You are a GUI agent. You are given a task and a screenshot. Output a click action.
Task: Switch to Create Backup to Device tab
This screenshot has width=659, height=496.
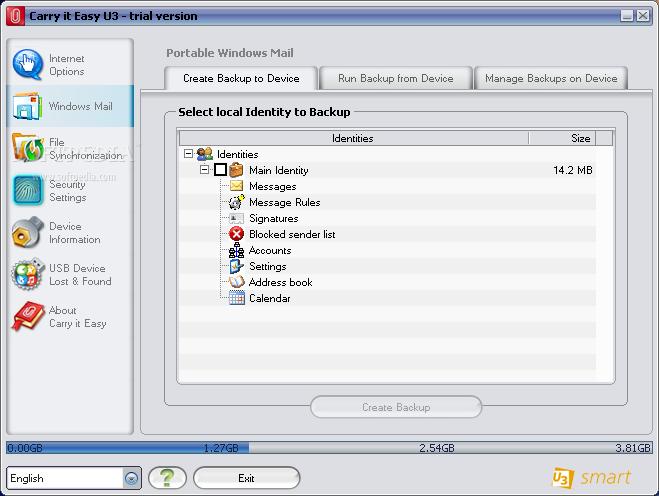pyautogui.click(x=241, y=78)
